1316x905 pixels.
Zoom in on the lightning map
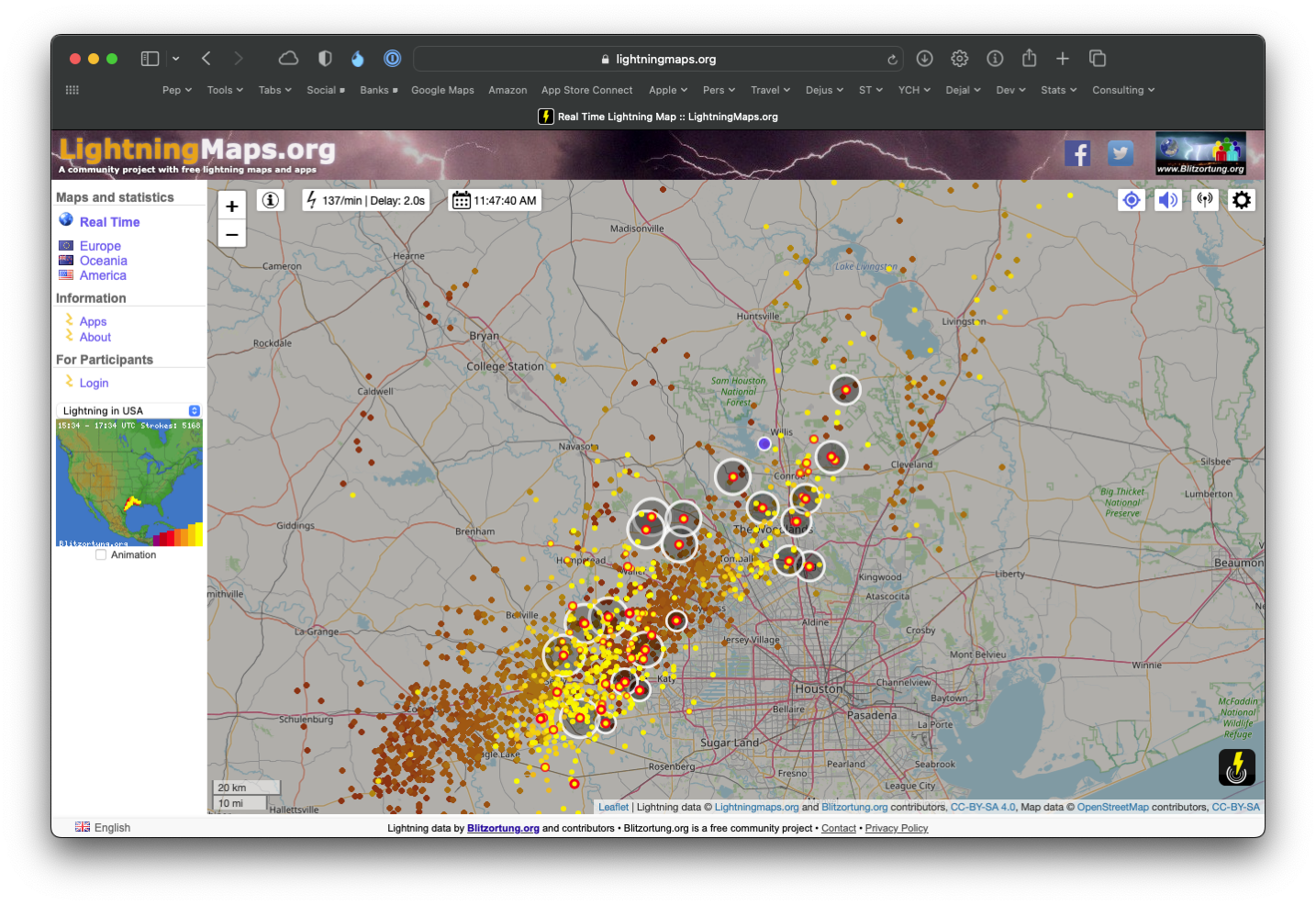click(232, 207)
